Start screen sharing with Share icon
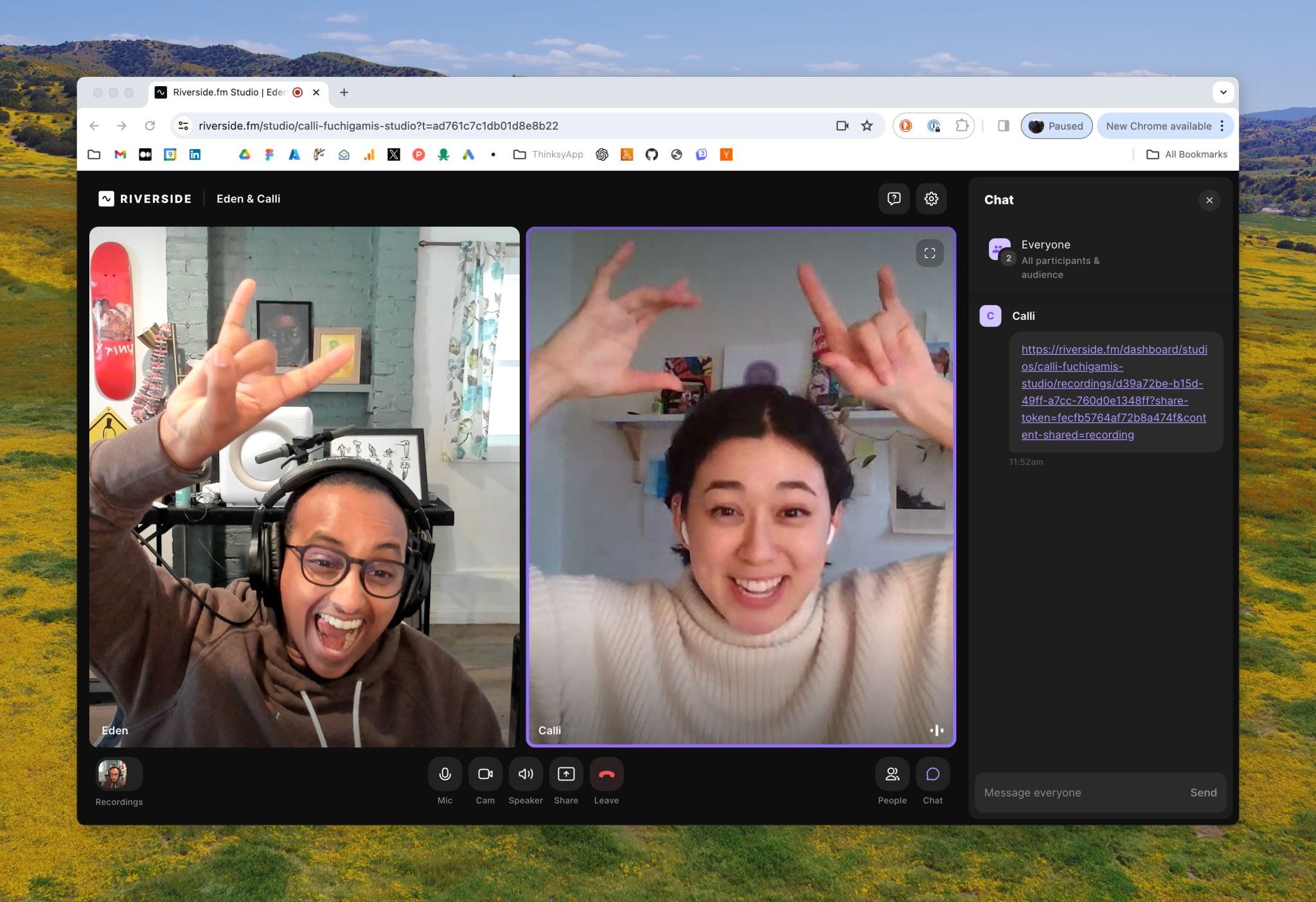This screenshot has height=902, width=1316. 566,774
